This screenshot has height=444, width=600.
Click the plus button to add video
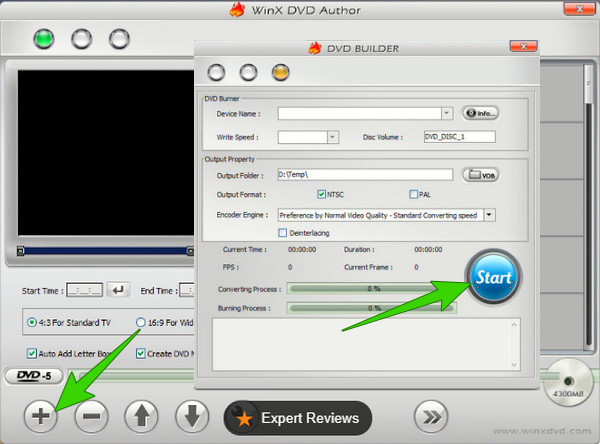41,416
